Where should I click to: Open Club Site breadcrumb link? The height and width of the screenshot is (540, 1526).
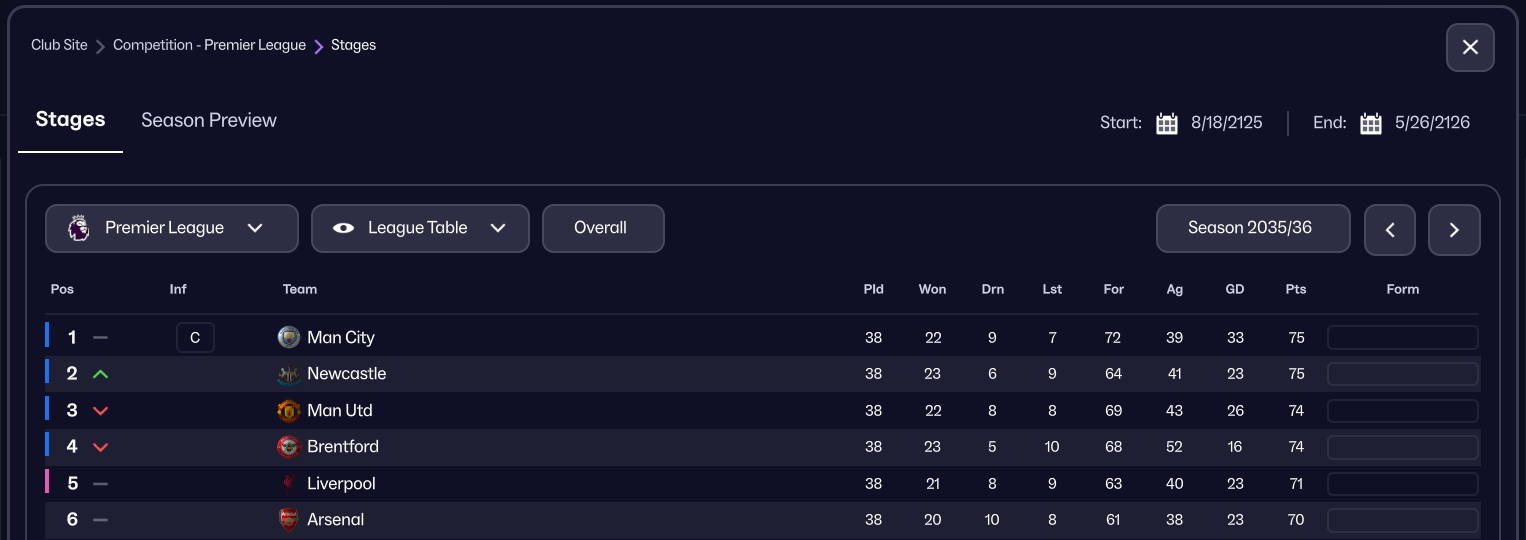(x=59, y=45)
